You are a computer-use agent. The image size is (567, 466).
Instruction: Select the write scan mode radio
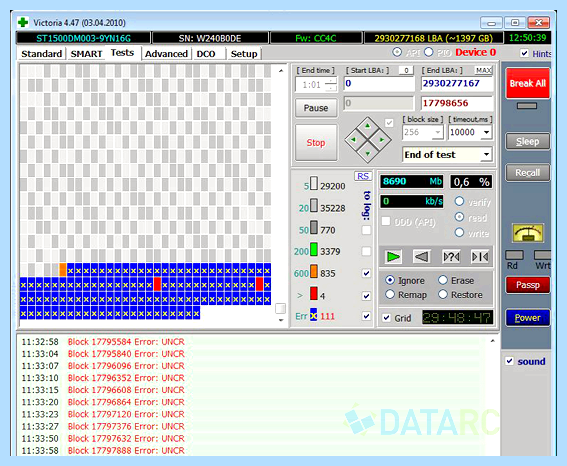[x=459, y=232]
